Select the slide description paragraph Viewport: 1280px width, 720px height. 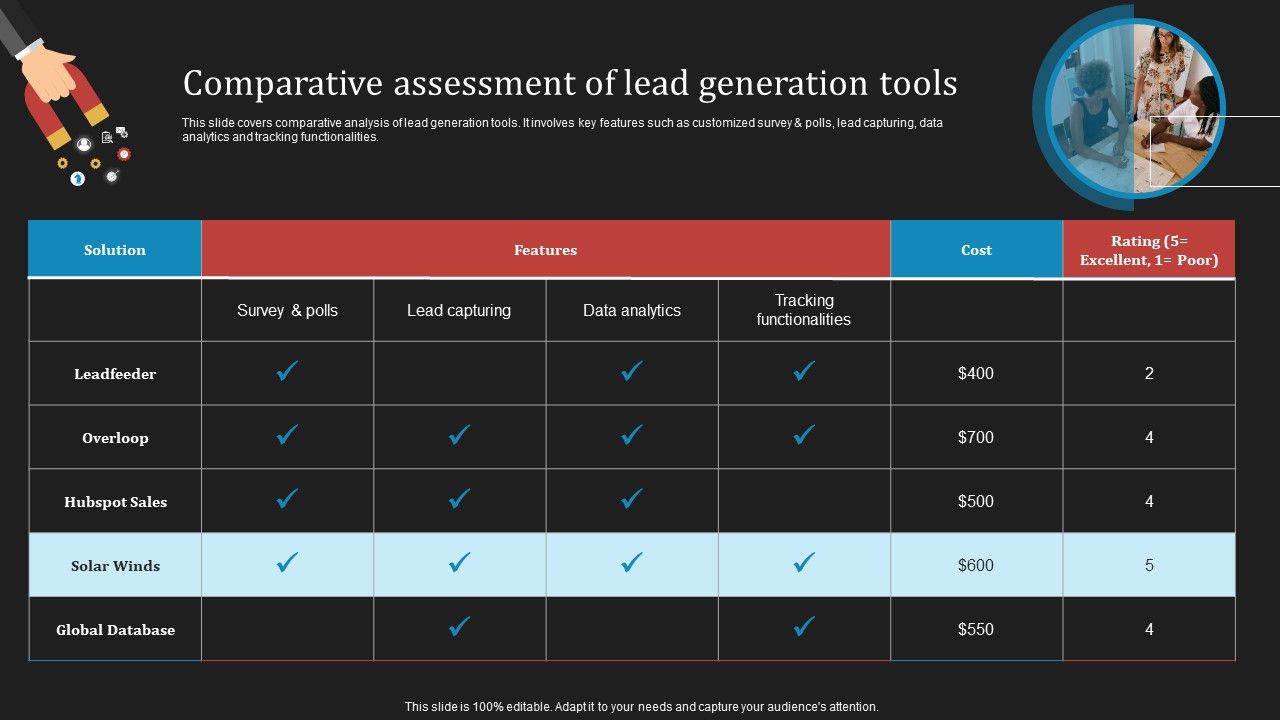point(562,130)
